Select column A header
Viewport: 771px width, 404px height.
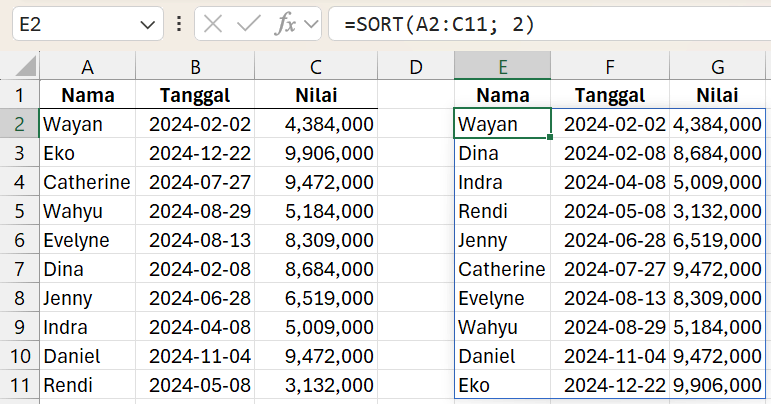point(88,66)
